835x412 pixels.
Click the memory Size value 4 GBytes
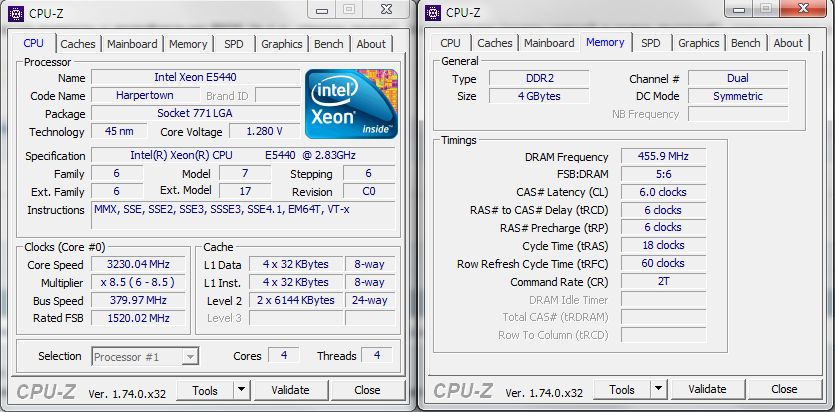coord(539,96)
